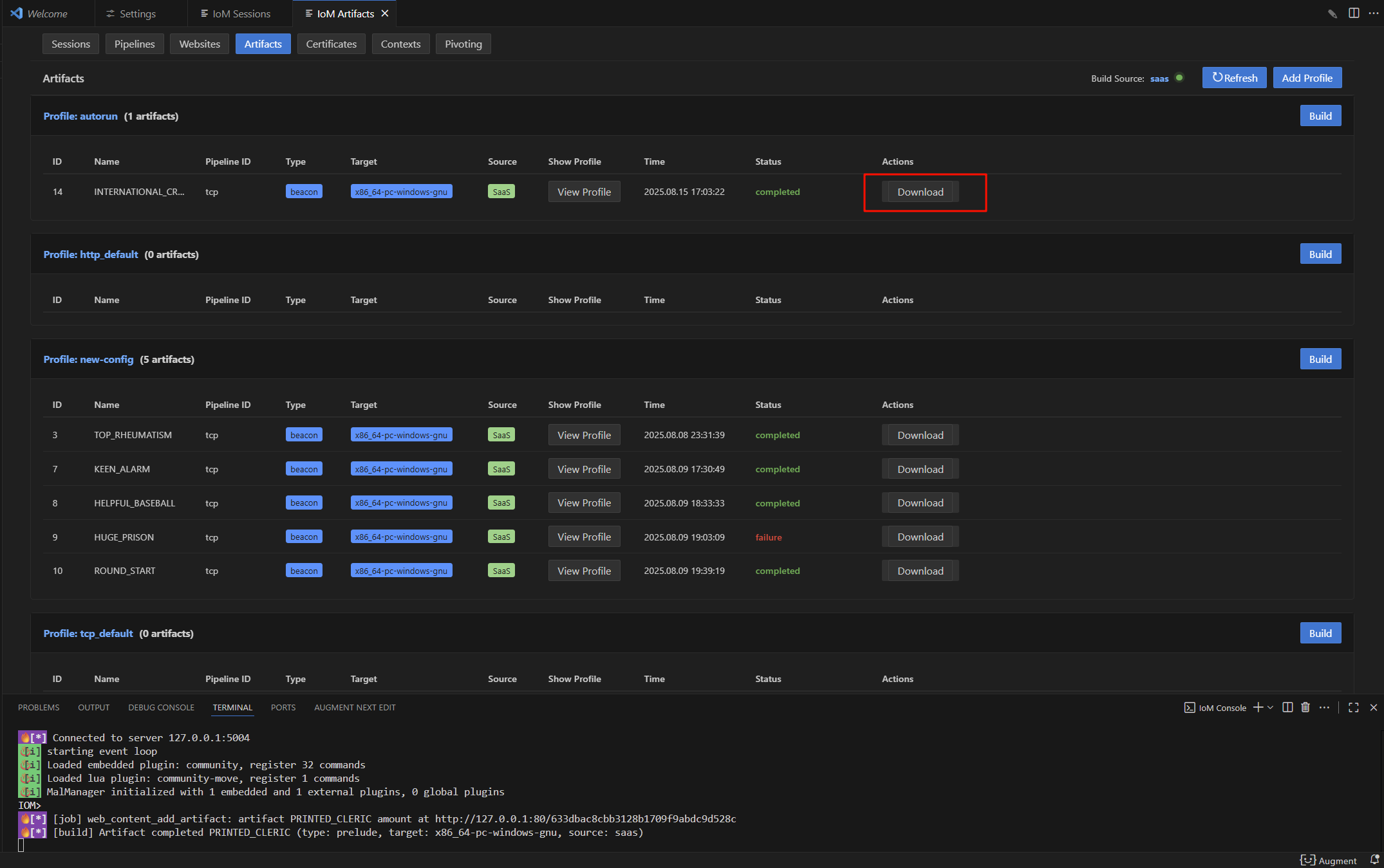This screenshot has width=1384, height=868.
Task: View Profile for KEEN_ALARM
Action: point(584,469)
